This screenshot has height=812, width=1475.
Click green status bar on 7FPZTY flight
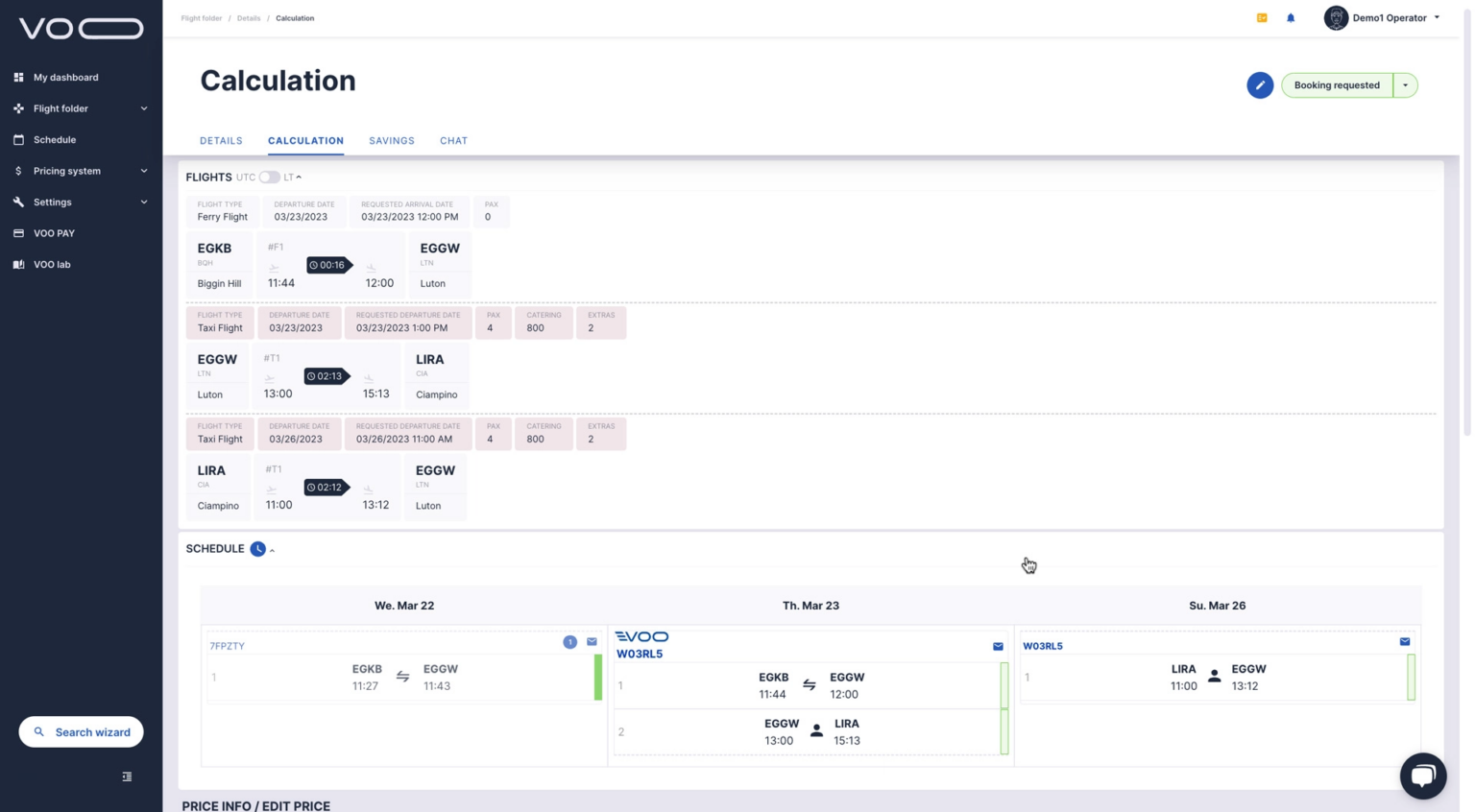pyautogui.click(x=597, y=678)
